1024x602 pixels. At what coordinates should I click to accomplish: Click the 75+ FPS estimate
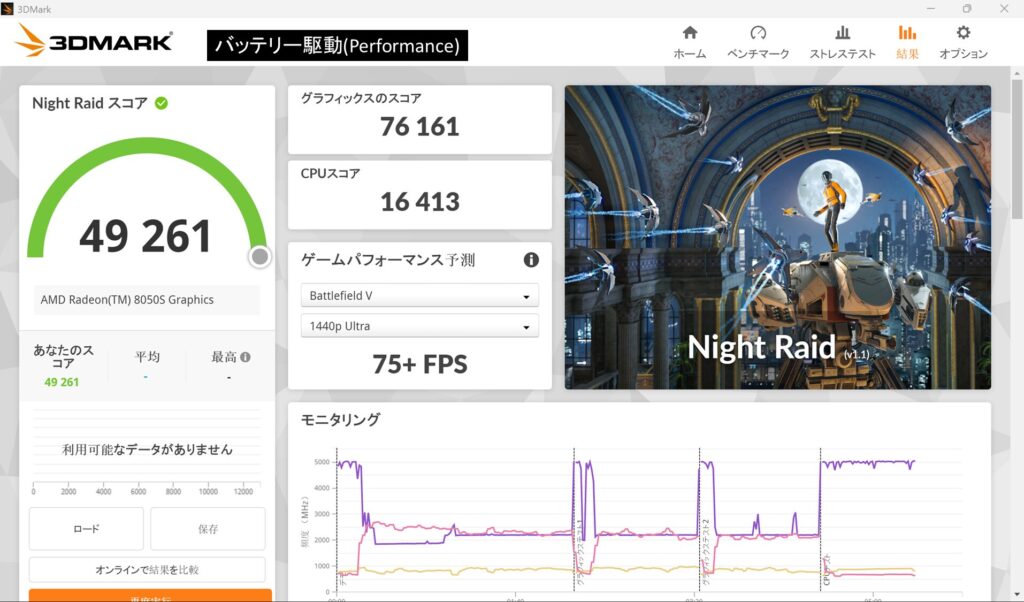420,364
